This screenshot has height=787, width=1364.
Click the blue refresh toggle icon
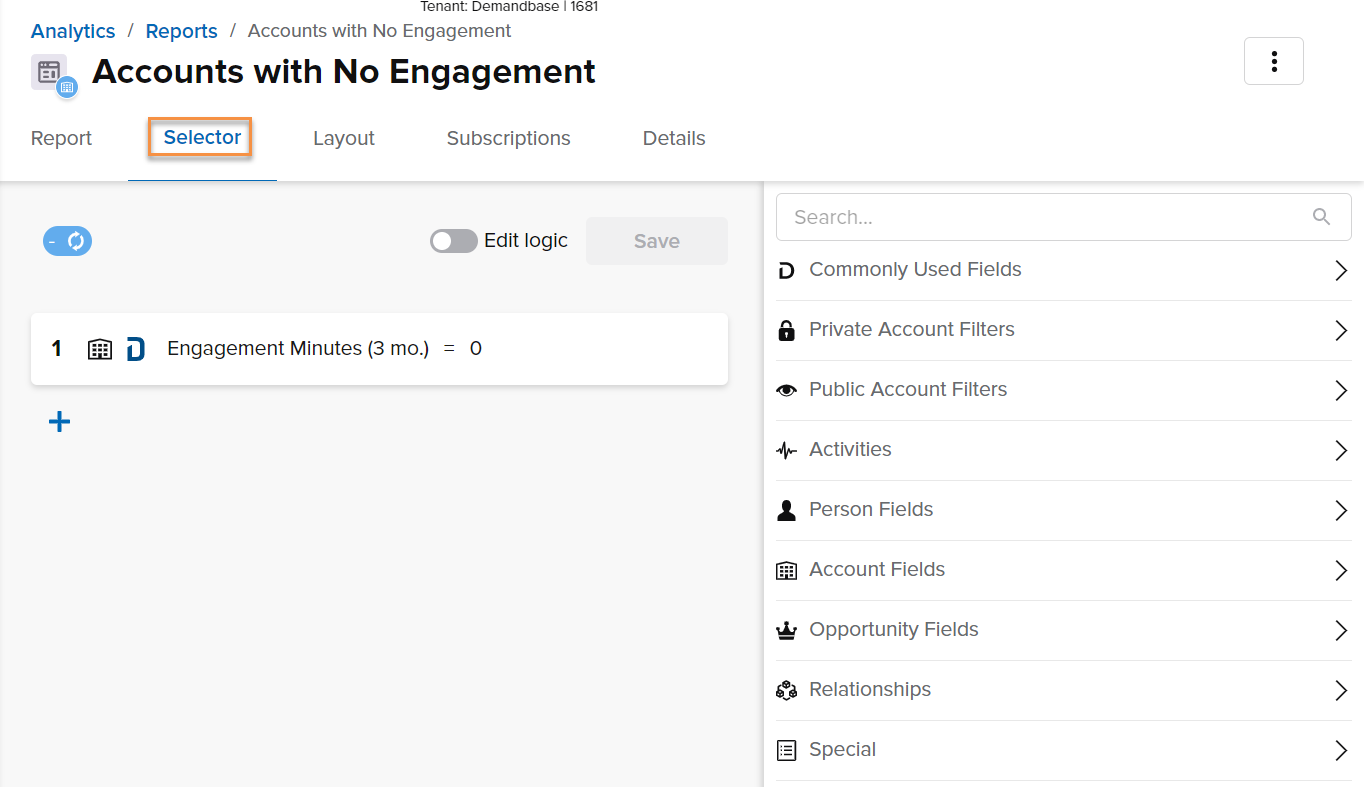click(67, 241)
